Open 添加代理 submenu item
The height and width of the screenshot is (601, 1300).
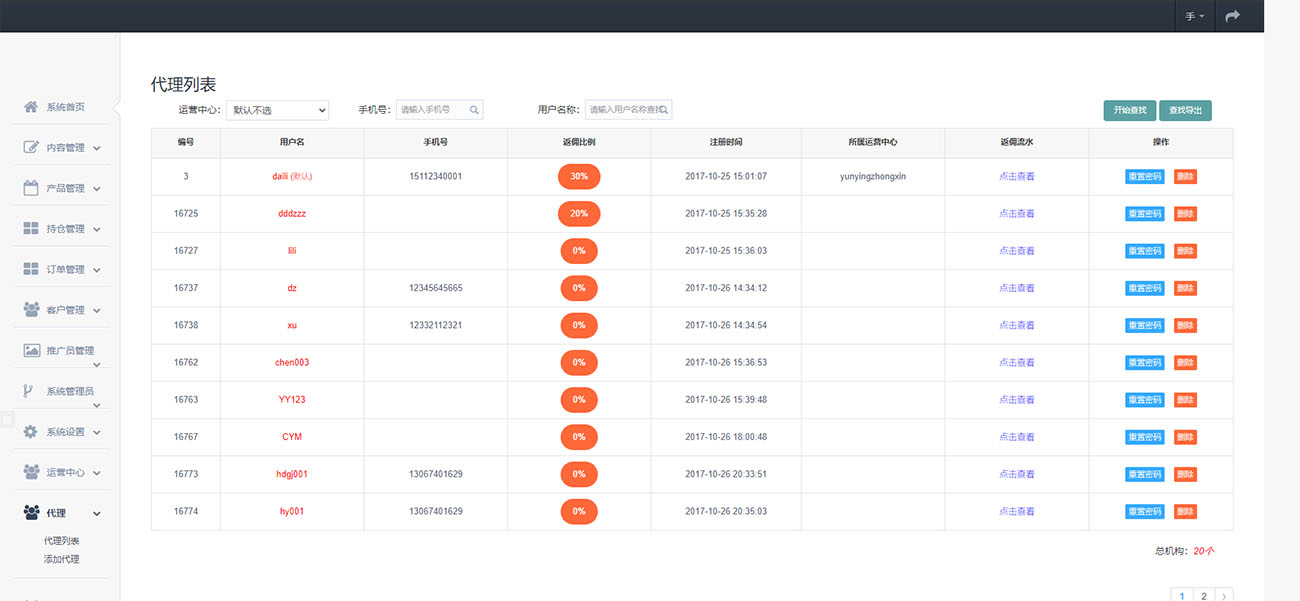click(x=61, y=559)
